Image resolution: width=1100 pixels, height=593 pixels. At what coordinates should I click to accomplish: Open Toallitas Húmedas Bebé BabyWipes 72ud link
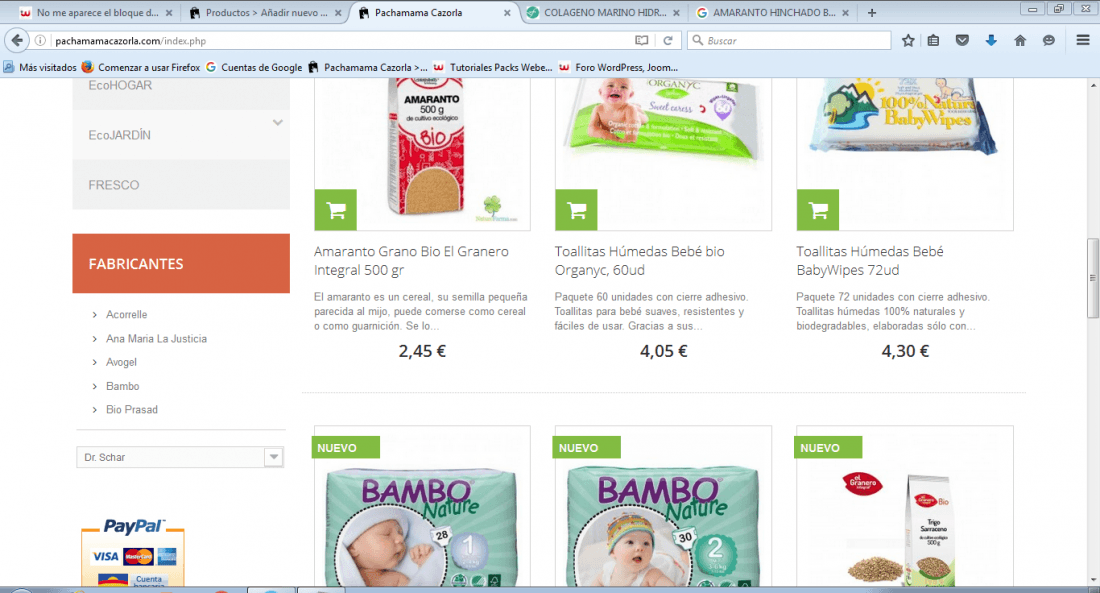[869, 260]
